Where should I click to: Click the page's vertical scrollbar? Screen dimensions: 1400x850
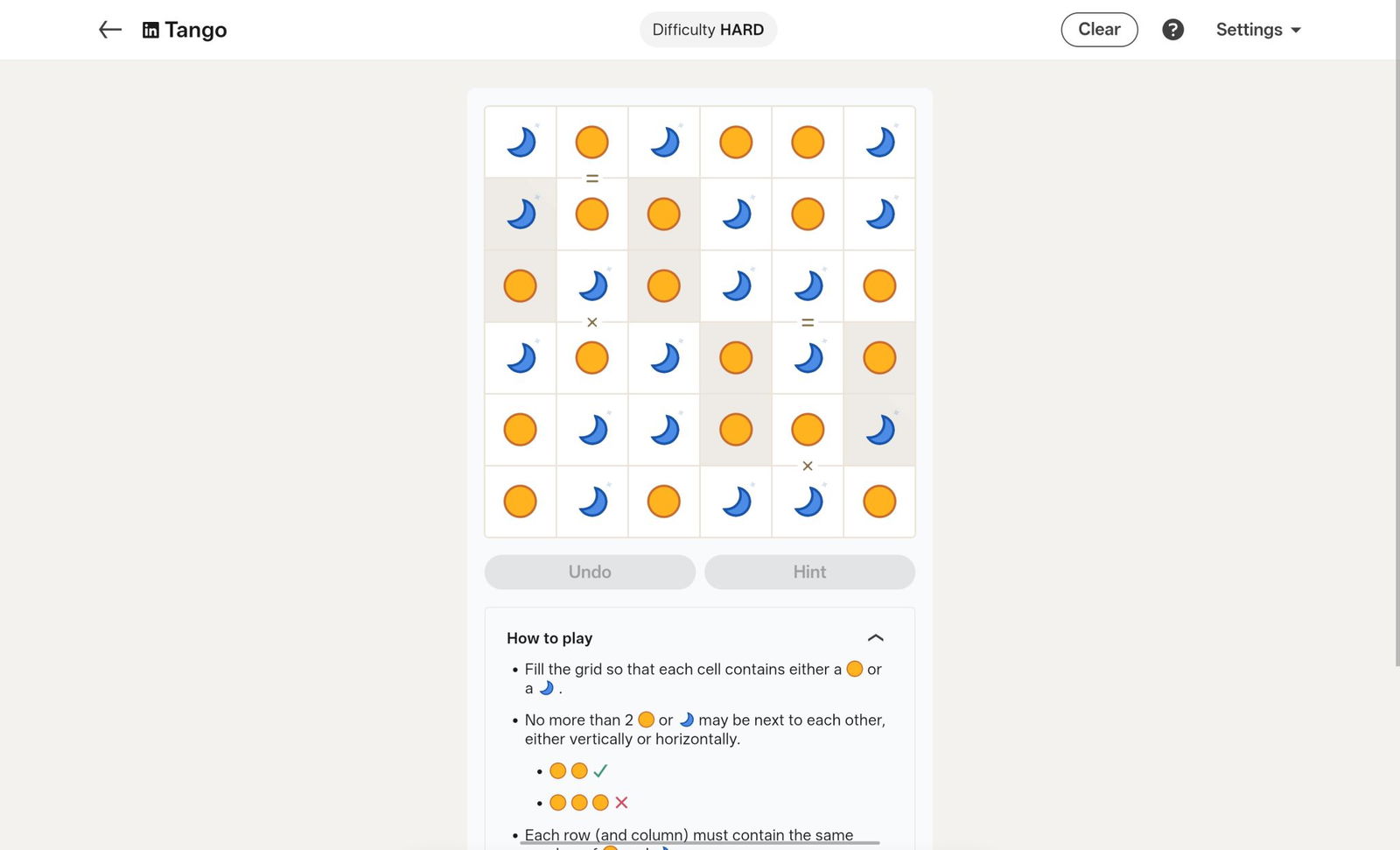tap(1395, 350)
